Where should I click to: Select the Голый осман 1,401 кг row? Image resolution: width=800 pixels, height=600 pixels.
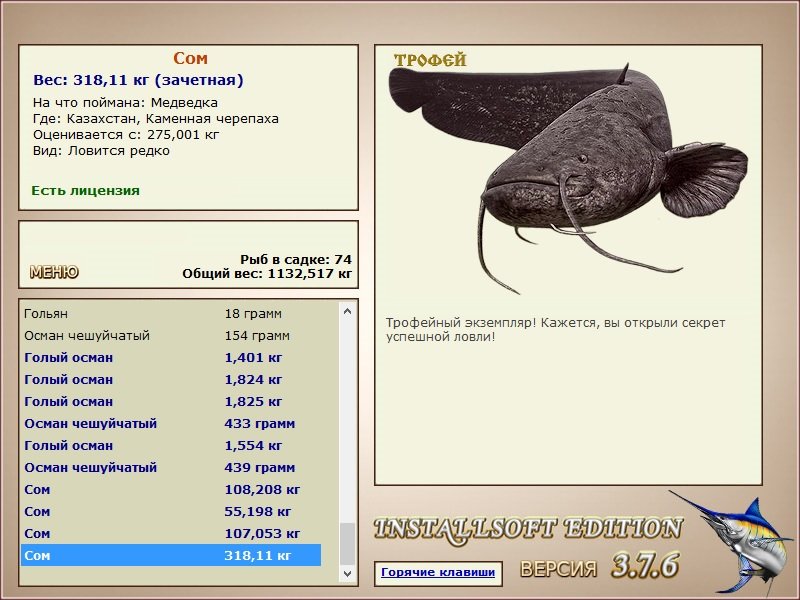pyautogui.click(x=171, y=357)
